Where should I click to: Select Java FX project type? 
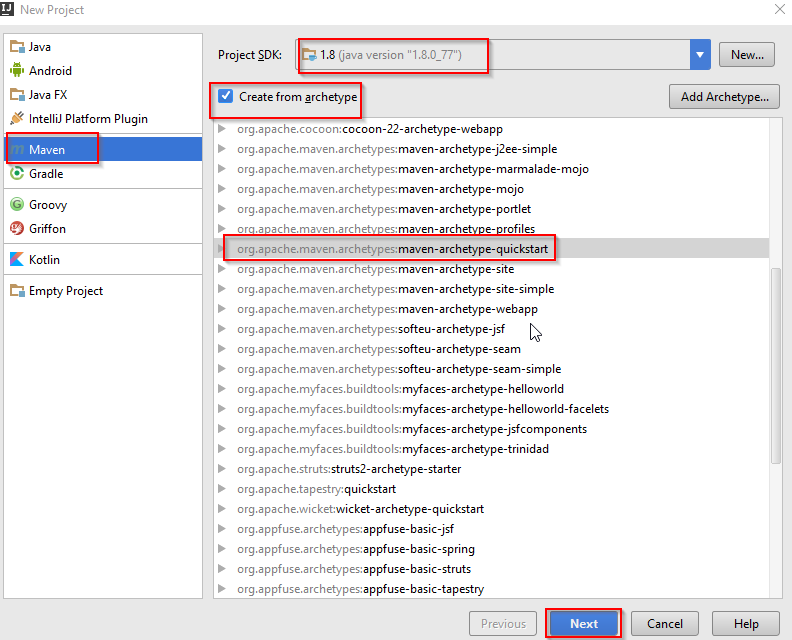tap(103, 94)
